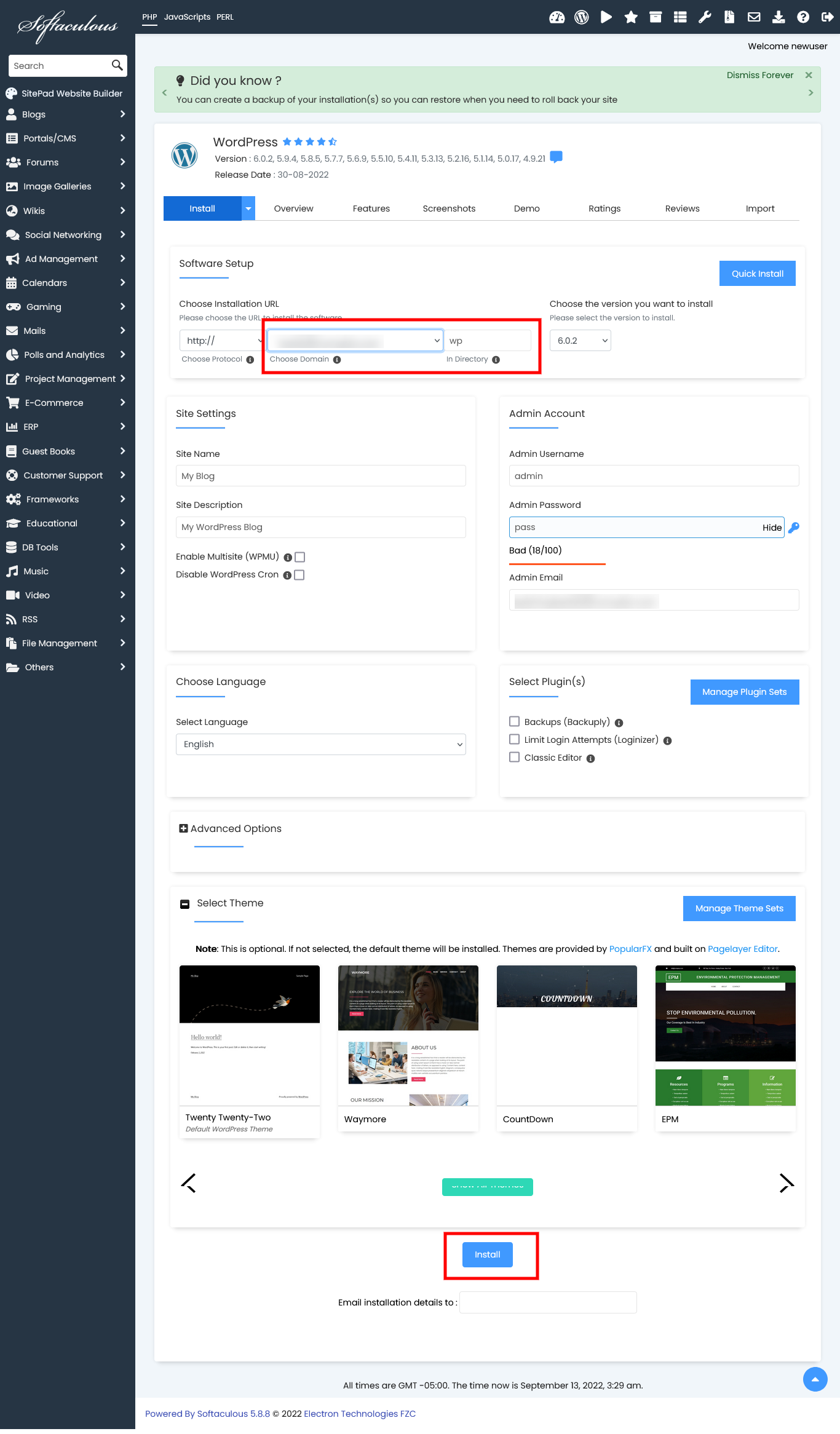
Task: Open the version 6.0.2 dropdown
Action: pos(580,341)
